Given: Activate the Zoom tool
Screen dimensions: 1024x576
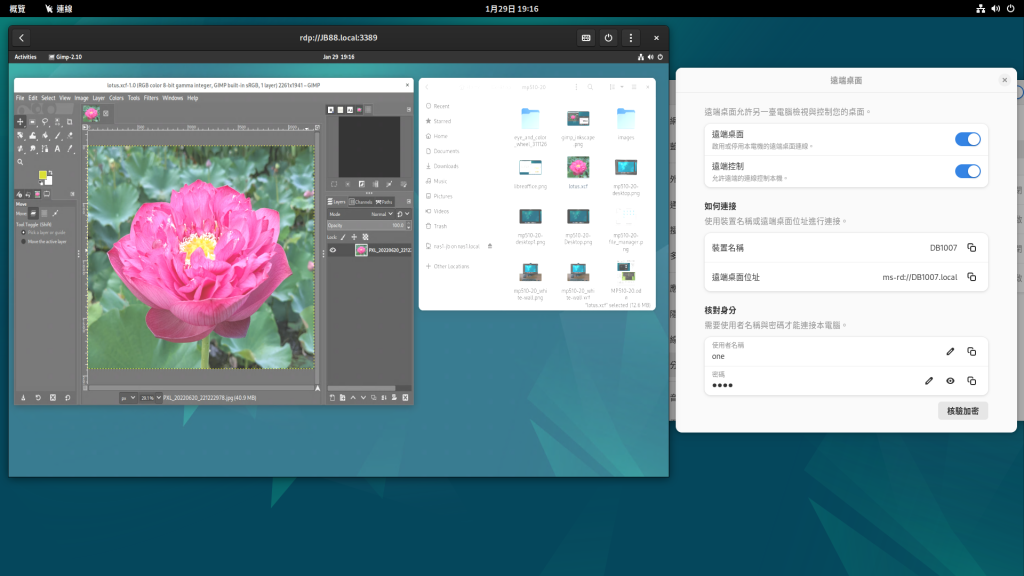Looking at the screenshot, I should pyautogui.click(x=20, y=162).
